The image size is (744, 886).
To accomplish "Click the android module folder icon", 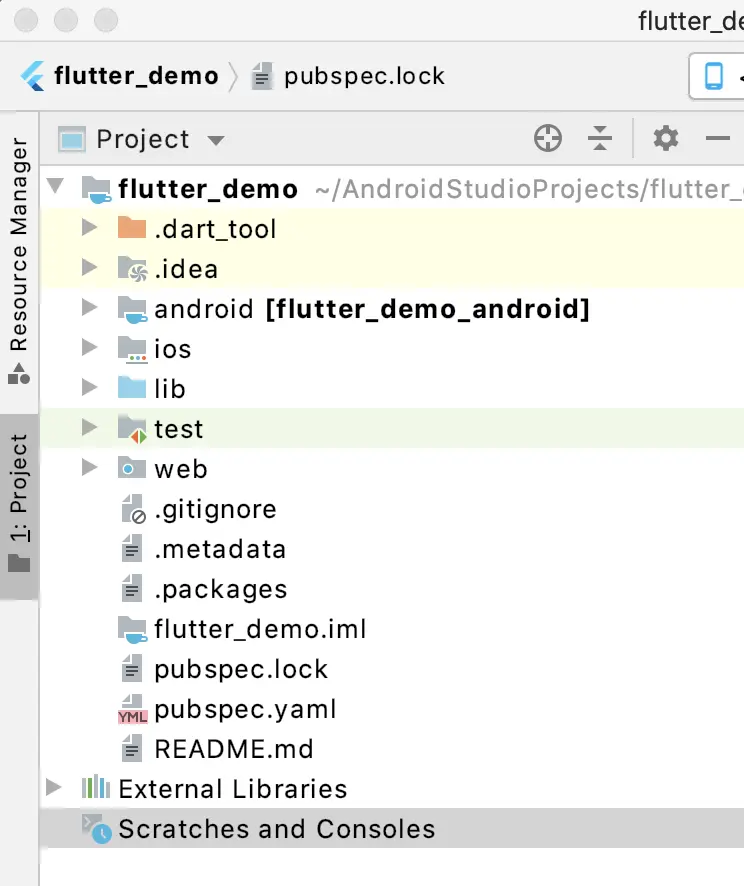I will click(133, 310).
